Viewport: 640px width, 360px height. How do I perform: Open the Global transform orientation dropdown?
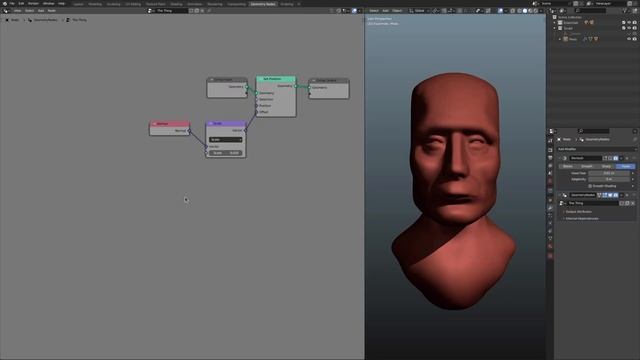pos(419,11)
